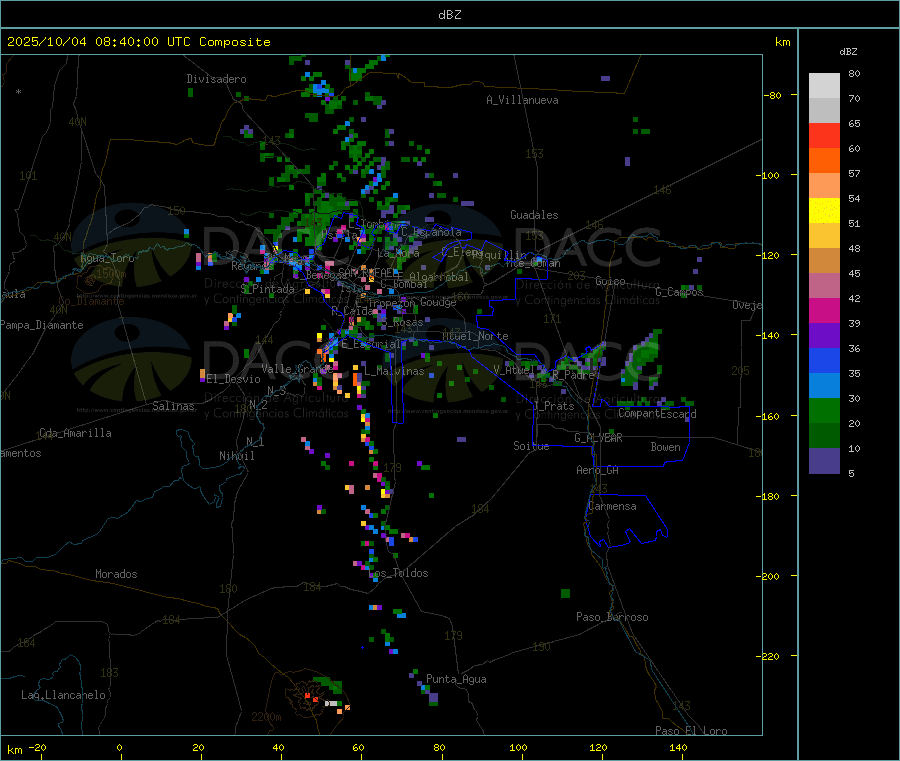Click the 'dBZ' title at top
Image resolution: width=900 pixels, height=761 pixels.
point(449,15)
